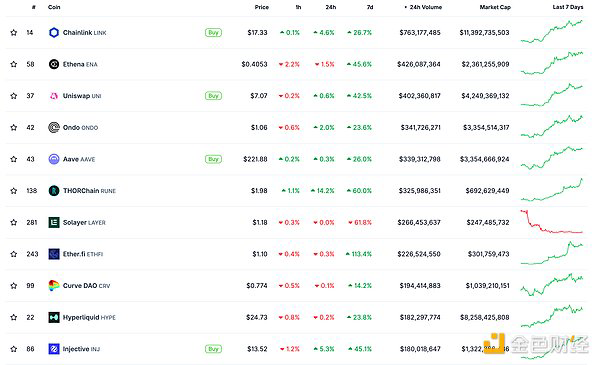Open THORChain 7-day sparkline chart
The image size is (600, 365).
pos(552,190)
